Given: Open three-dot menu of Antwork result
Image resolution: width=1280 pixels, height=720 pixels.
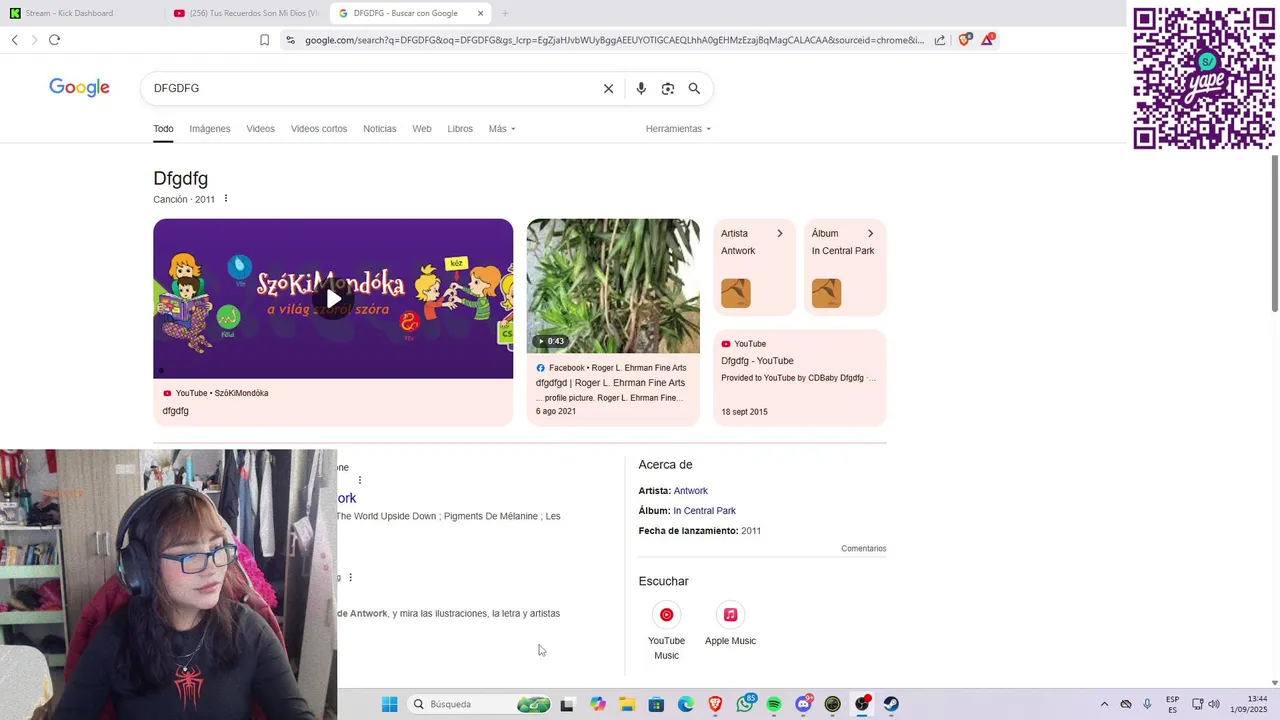Looking at the screenshot, I should point(360,480).
